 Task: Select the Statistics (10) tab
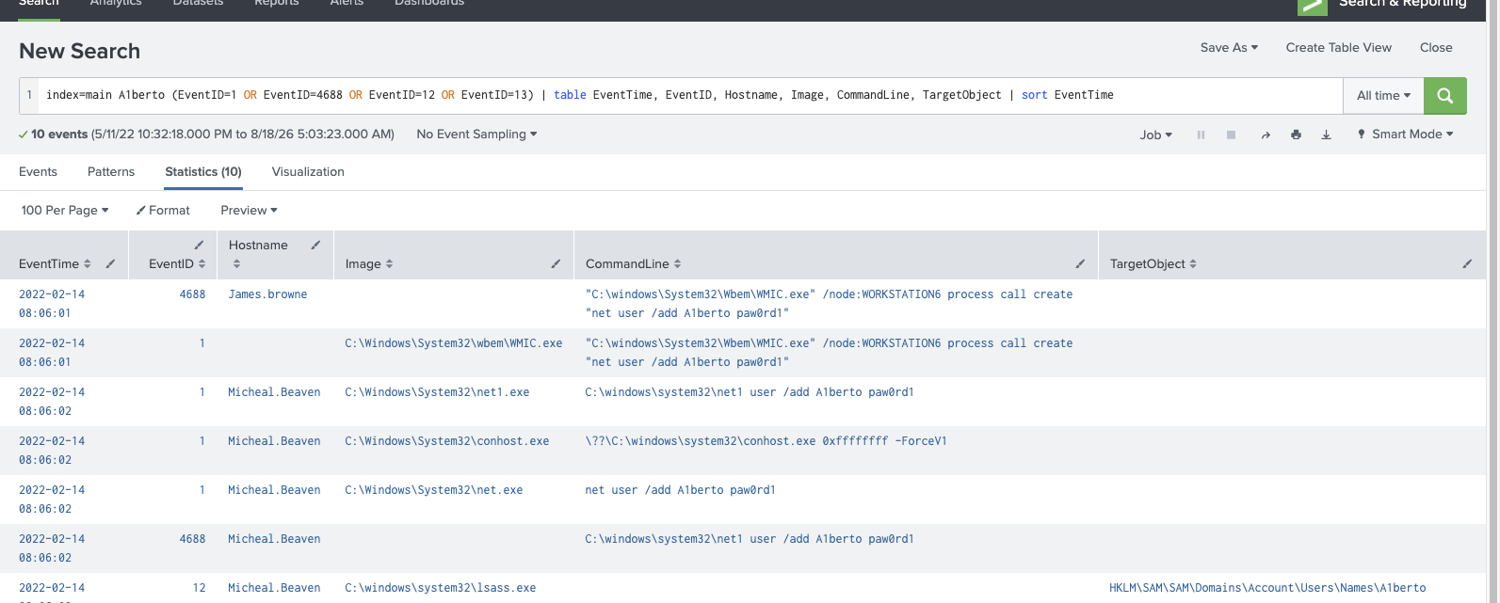(x=203, y=172)
